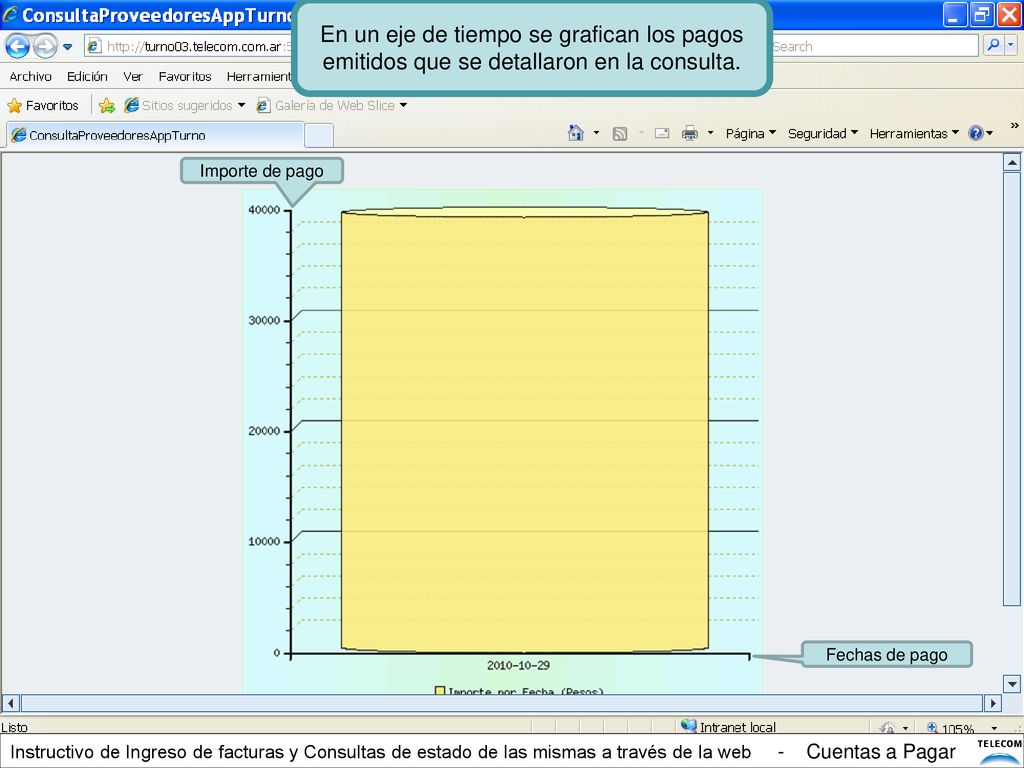Viewport: 1024px width, 768px height.
Task: Click the Read mail icon
Action: [662, 133]
